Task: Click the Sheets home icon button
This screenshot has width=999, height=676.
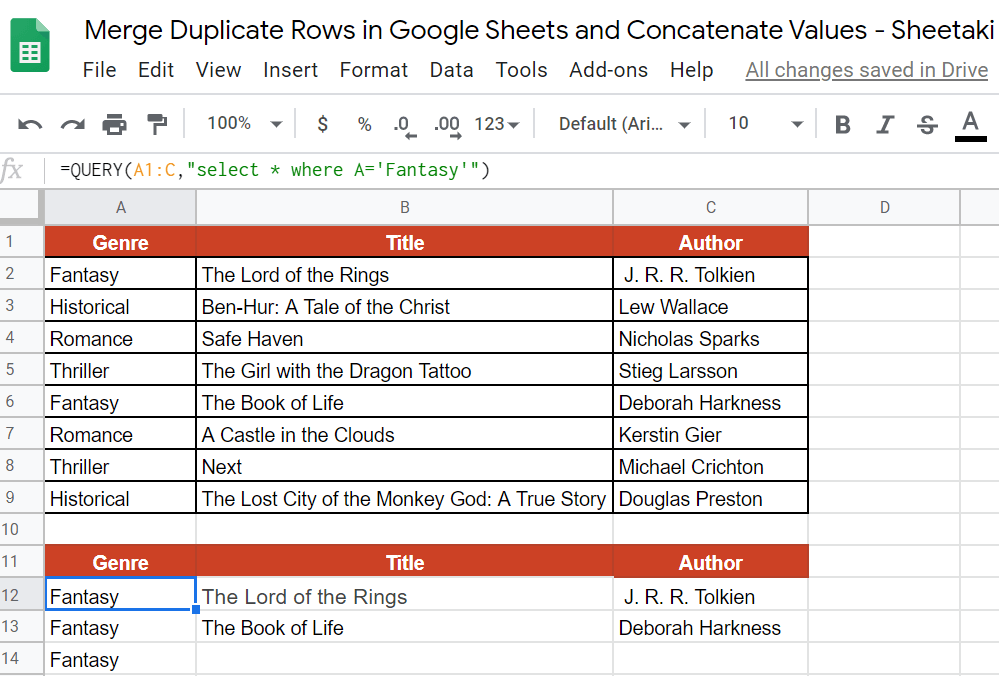Action: pyautogui.click(x=30, y=44)
